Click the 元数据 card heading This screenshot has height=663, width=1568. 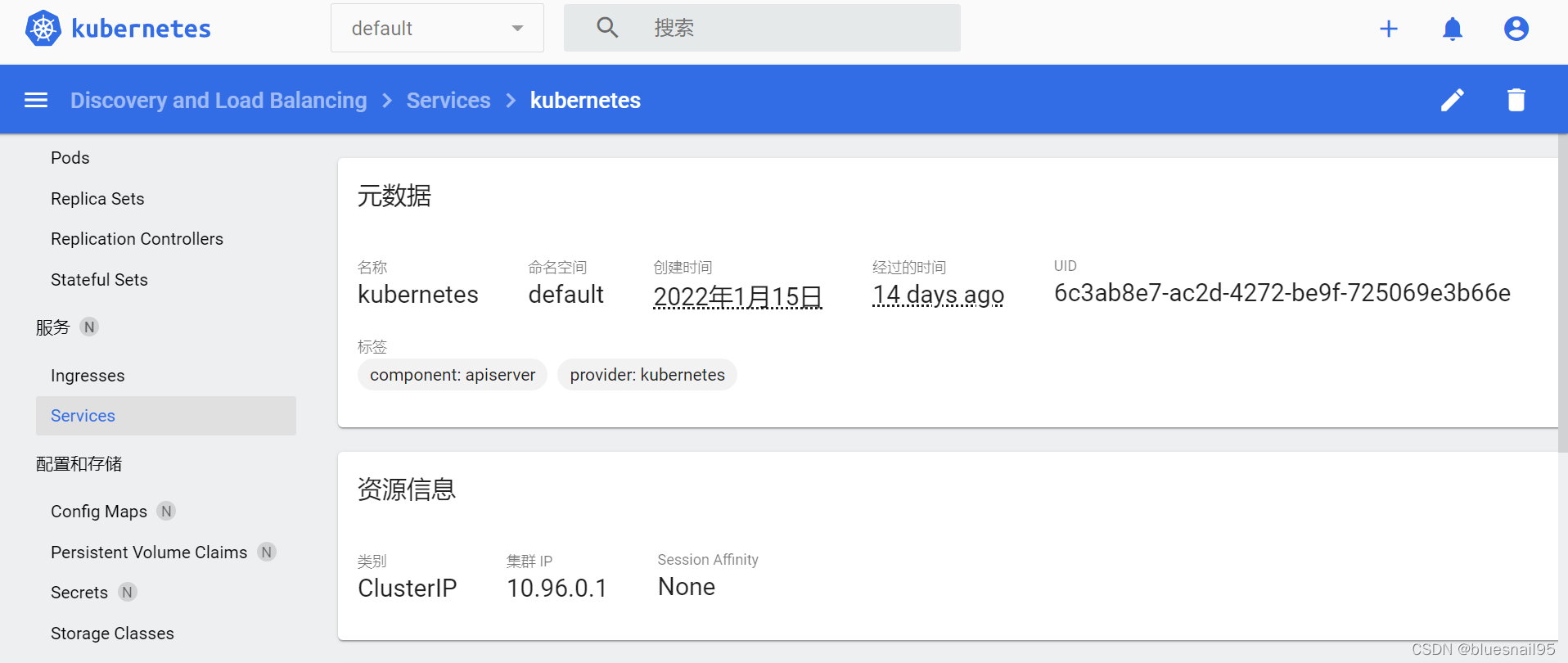[x=394, y=196]
